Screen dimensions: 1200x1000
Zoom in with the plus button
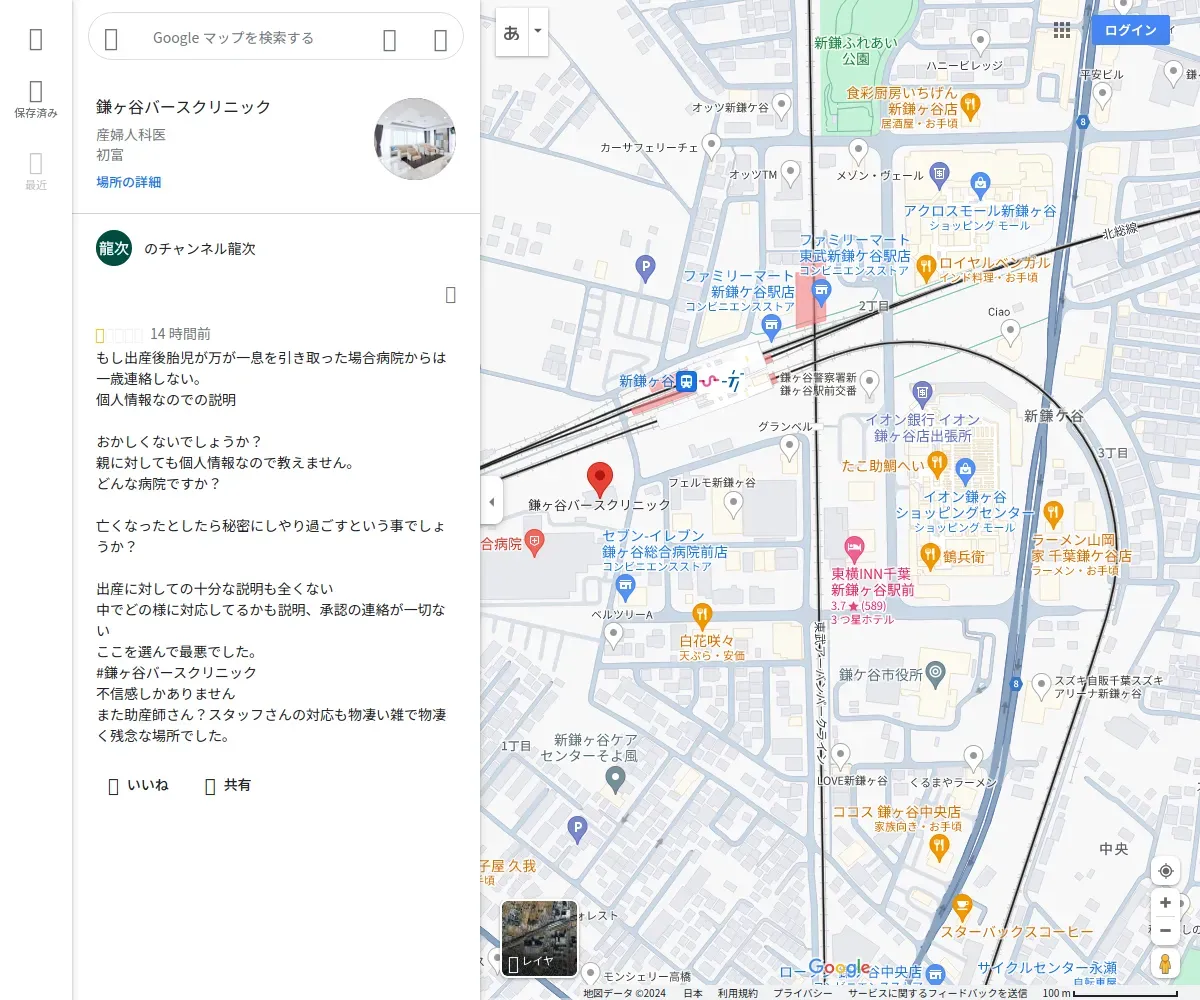coord(1166,903)
